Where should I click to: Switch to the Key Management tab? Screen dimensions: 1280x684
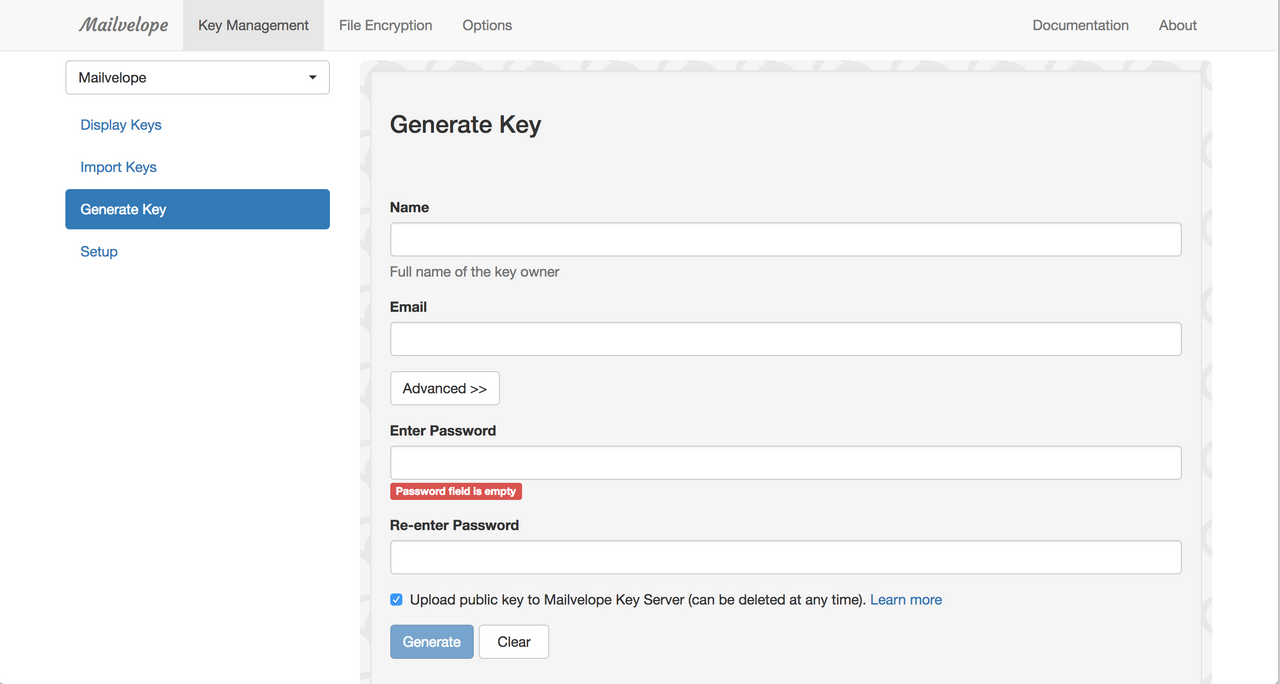tap(253, 25)
